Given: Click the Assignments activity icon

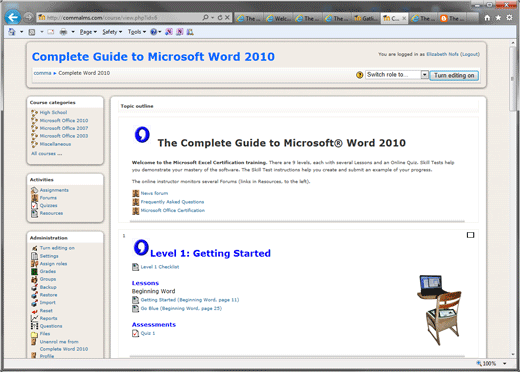Looking at the screenshot, I should (x=34, y=190).
